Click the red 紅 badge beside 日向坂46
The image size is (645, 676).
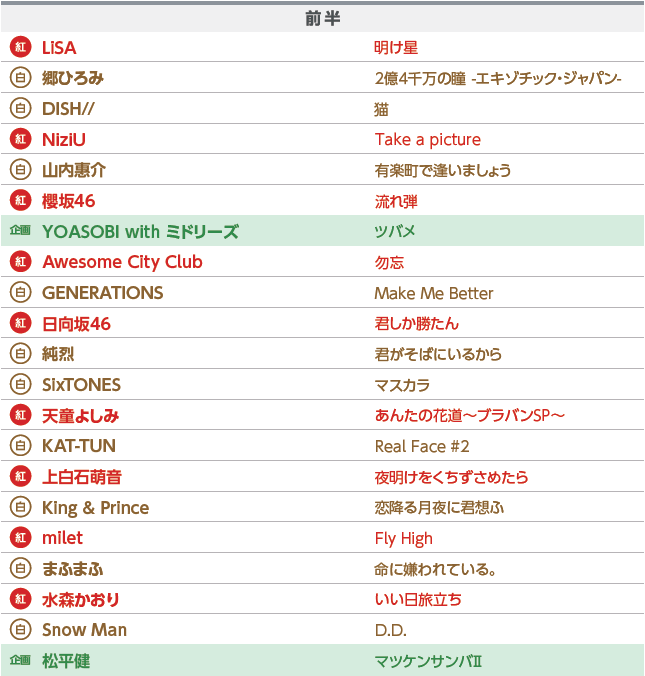(20, 323)
